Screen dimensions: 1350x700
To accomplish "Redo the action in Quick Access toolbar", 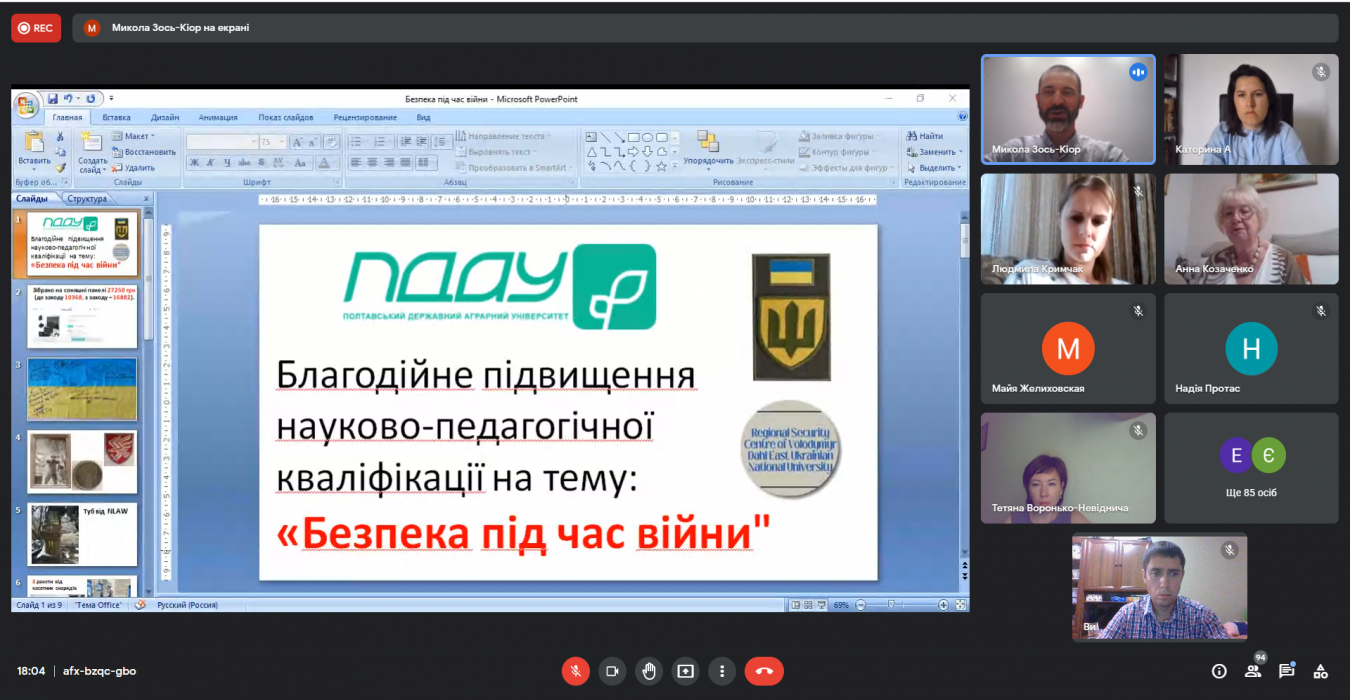I will pos(91,99).
